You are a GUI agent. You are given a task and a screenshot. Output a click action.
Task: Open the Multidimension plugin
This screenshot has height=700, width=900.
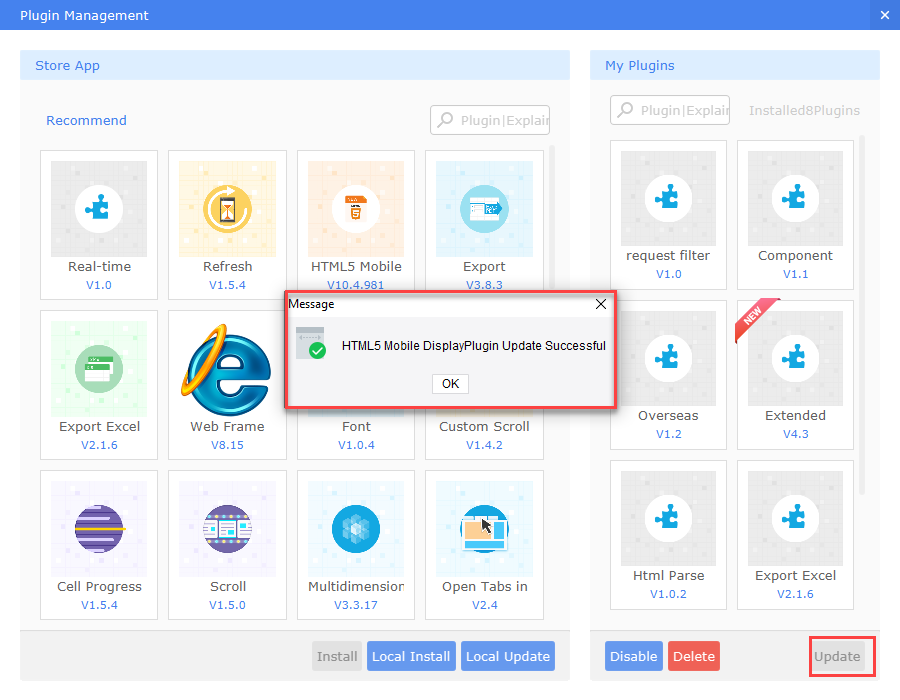point(355,529)
